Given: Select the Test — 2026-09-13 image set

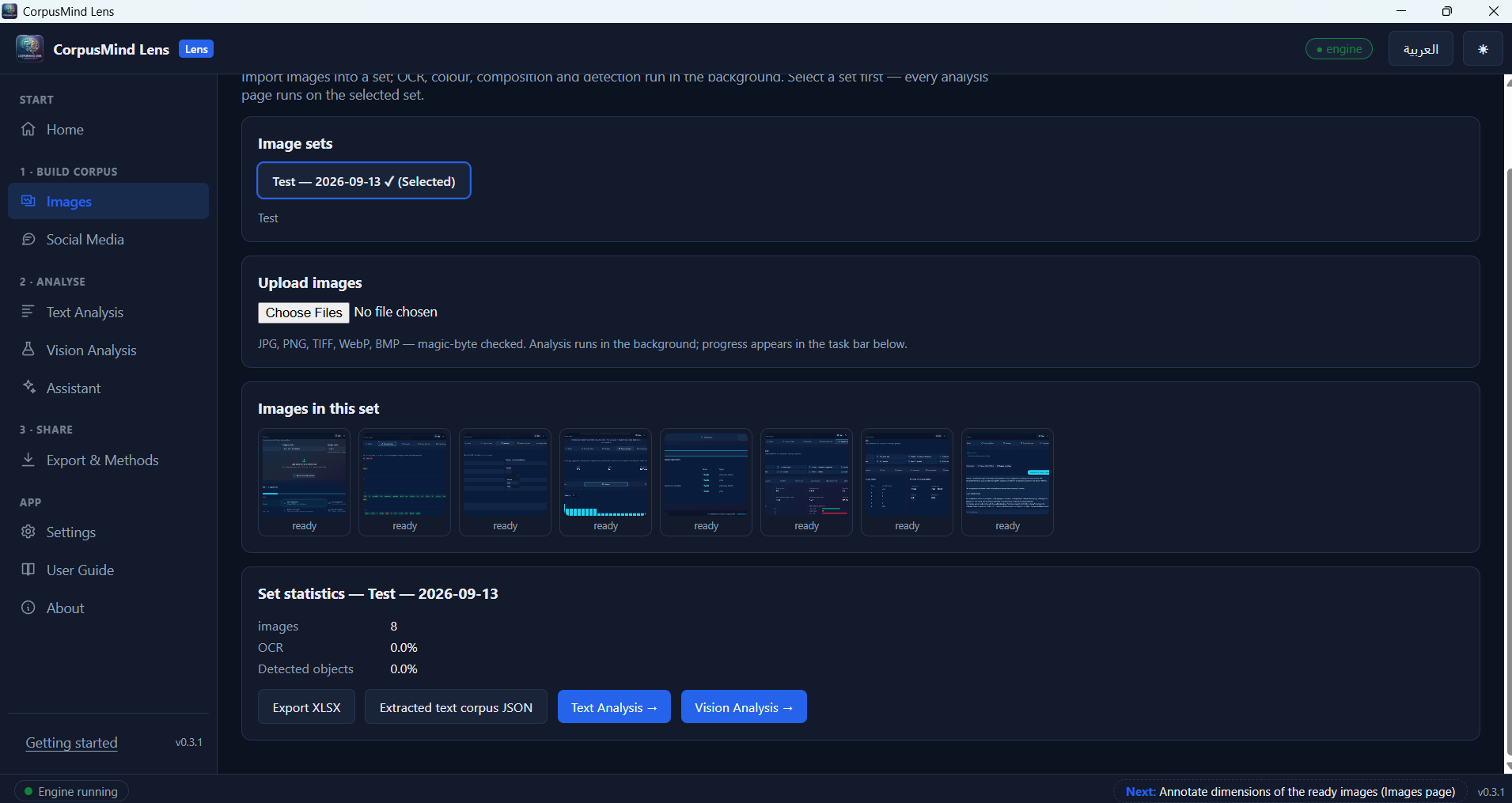Looking at the screenshot, I should (364, 181).
